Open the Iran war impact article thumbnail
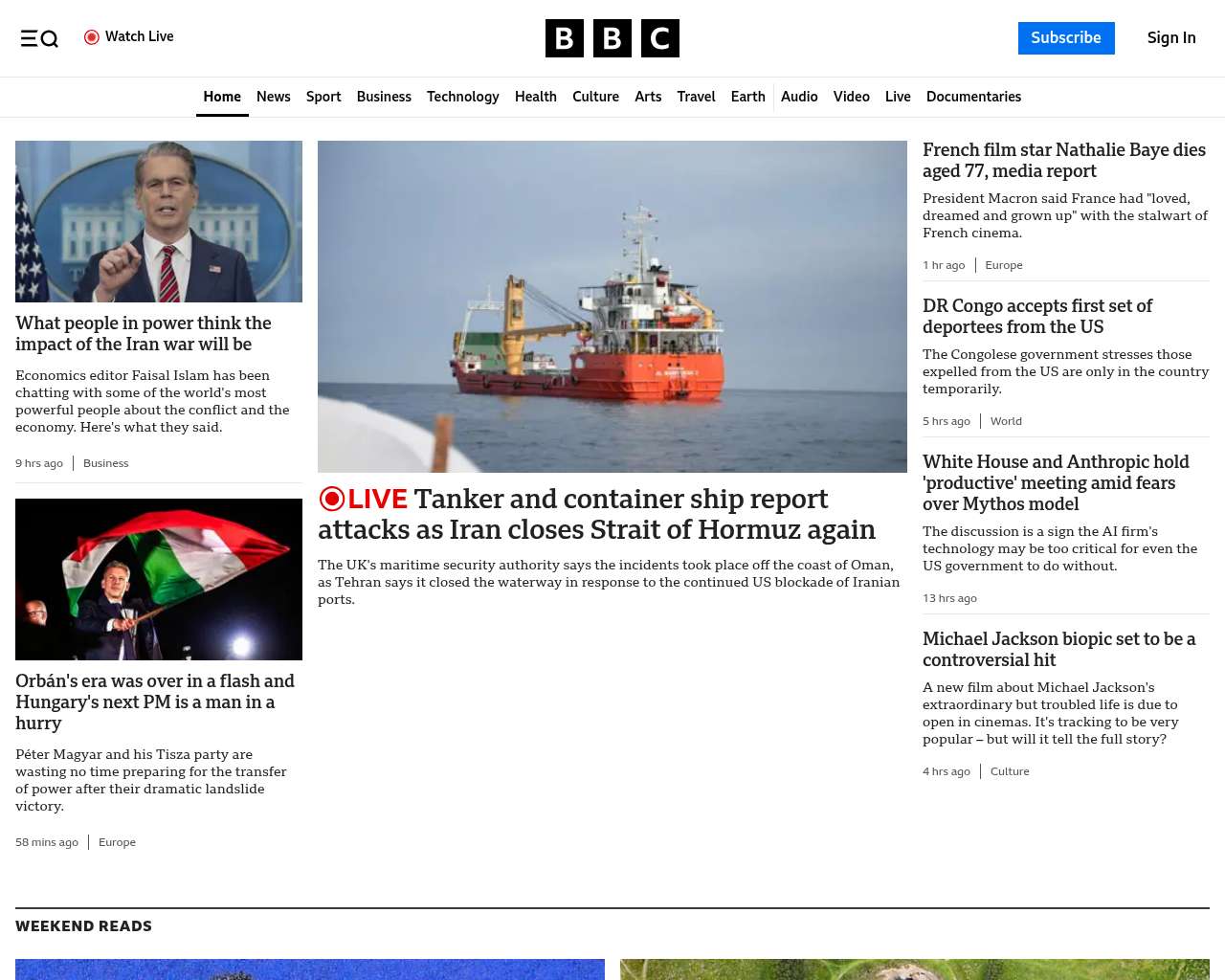1225x980 pixels. (x=159, y=221)
